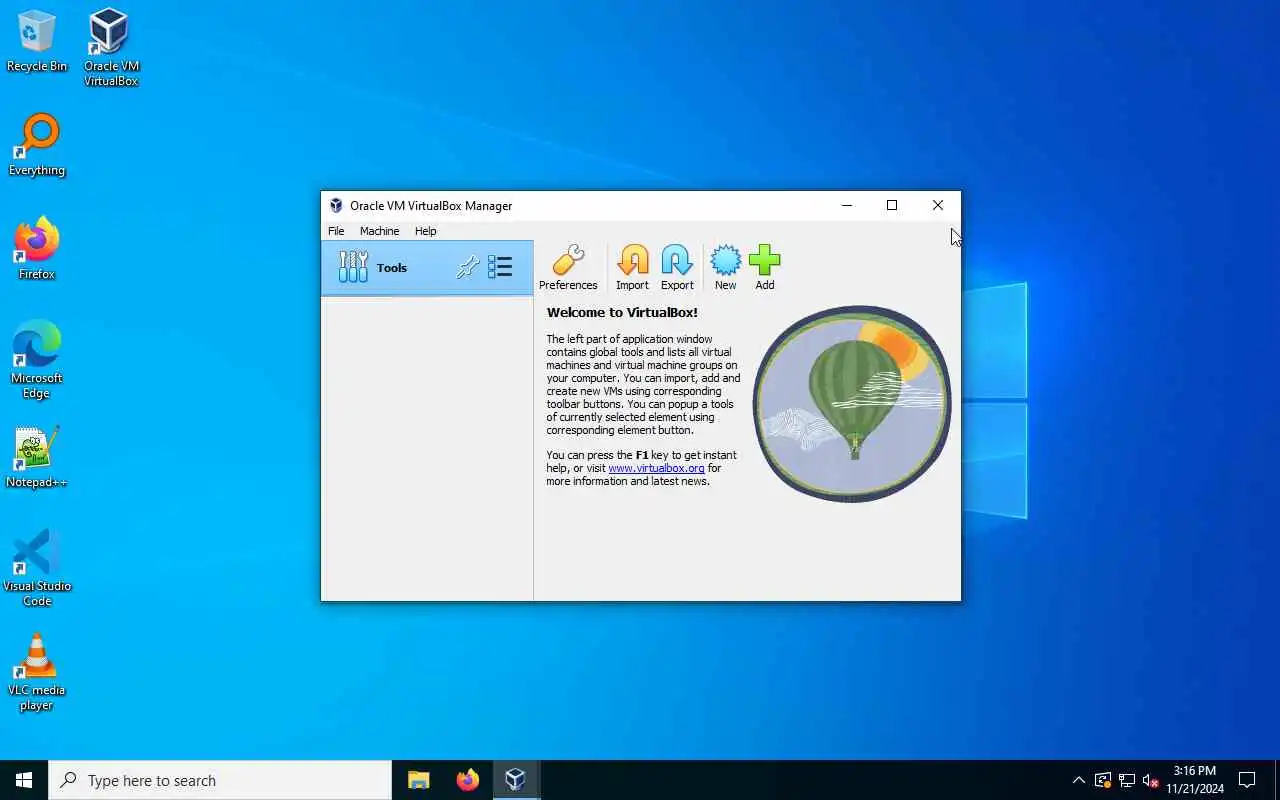The width and height of the screenshot is (1280, 800).
Task: Open the File menu
Action: pyautogui.click(x=336, y=231)
